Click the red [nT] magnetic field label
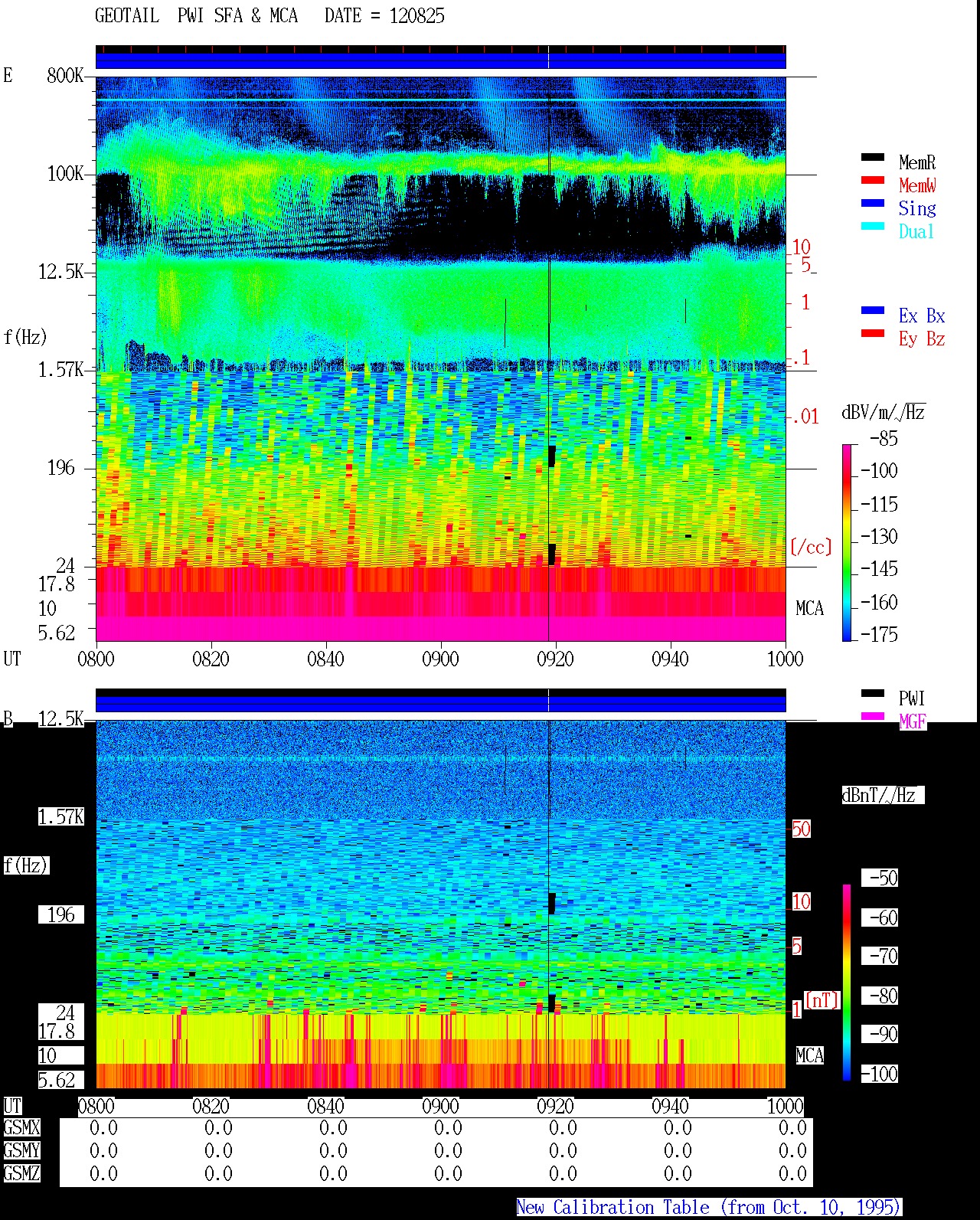This screenshot has height=1220, width=980. (x=822, y=1000)
